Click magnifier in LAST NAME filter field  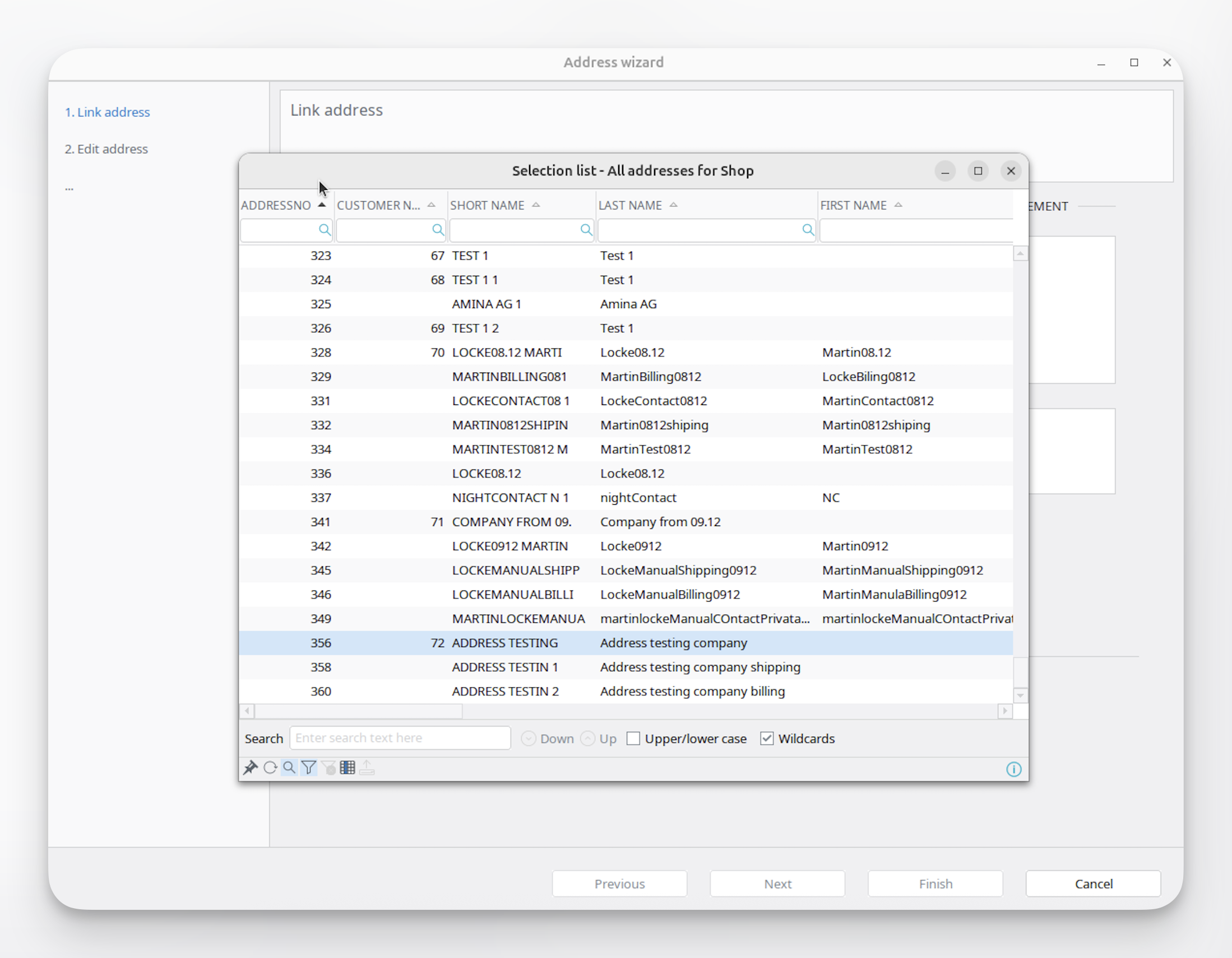808,230
